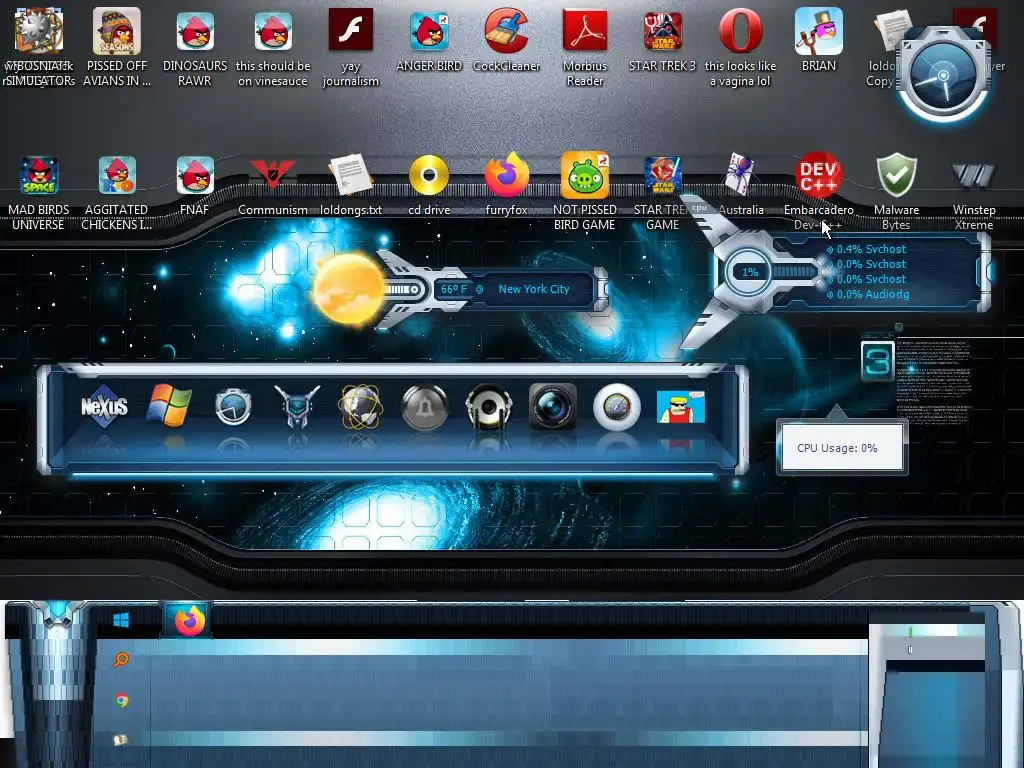Click the 1% CPU meter gauge

(x=750, y=272)
